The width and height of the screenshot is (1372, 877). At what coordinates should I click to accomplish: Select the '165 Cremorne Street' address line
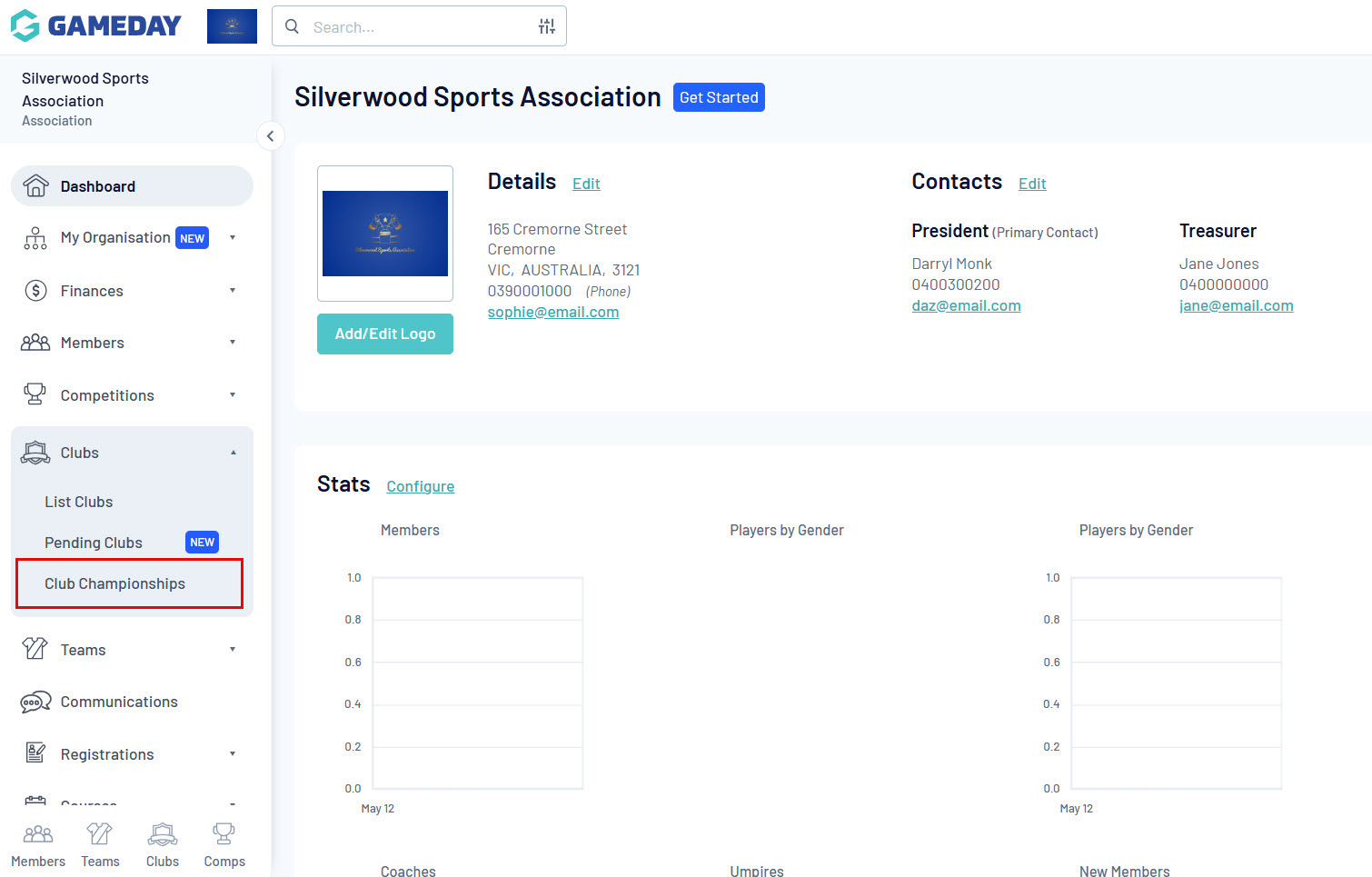click(557, 229)
